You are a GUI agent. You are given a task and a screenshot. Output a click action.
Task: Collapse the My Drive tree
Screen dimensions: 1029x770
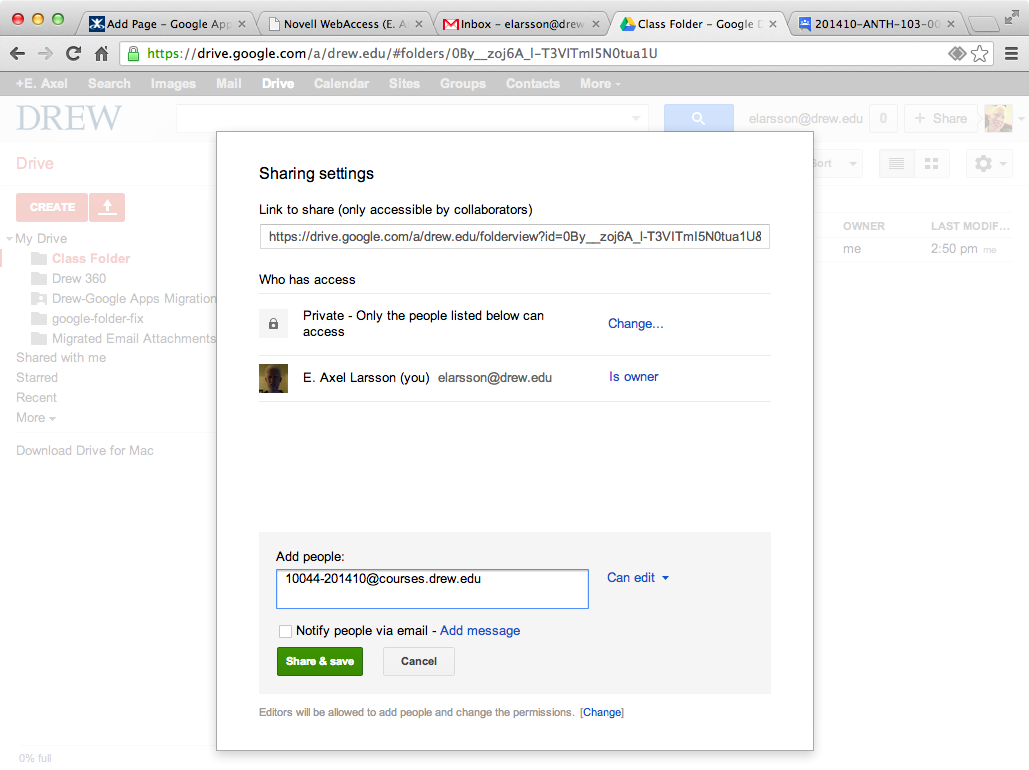pos(9,238)
